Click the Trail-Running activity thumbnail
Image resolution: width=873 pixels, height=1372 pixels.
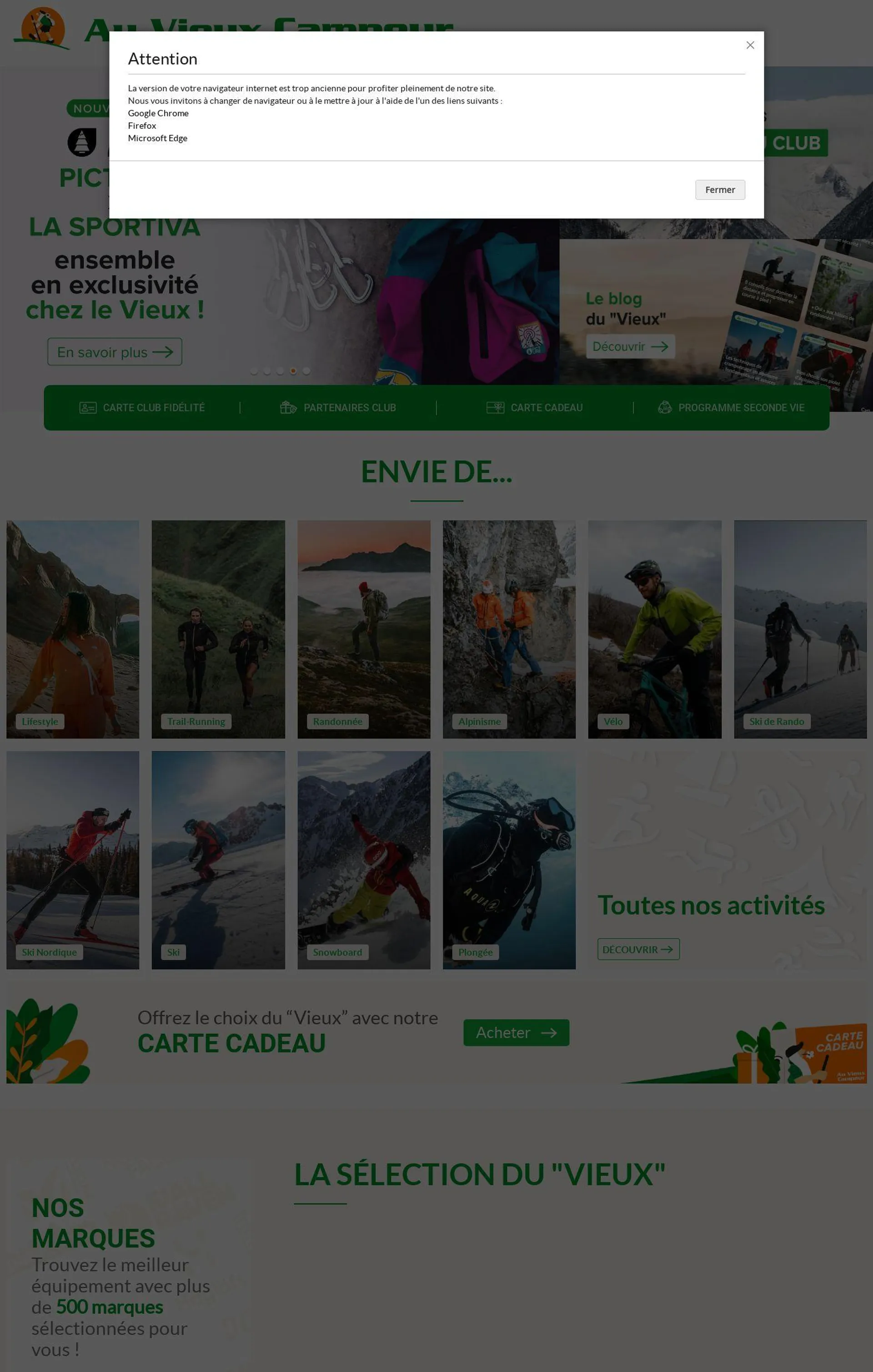[x=218, y=629]
